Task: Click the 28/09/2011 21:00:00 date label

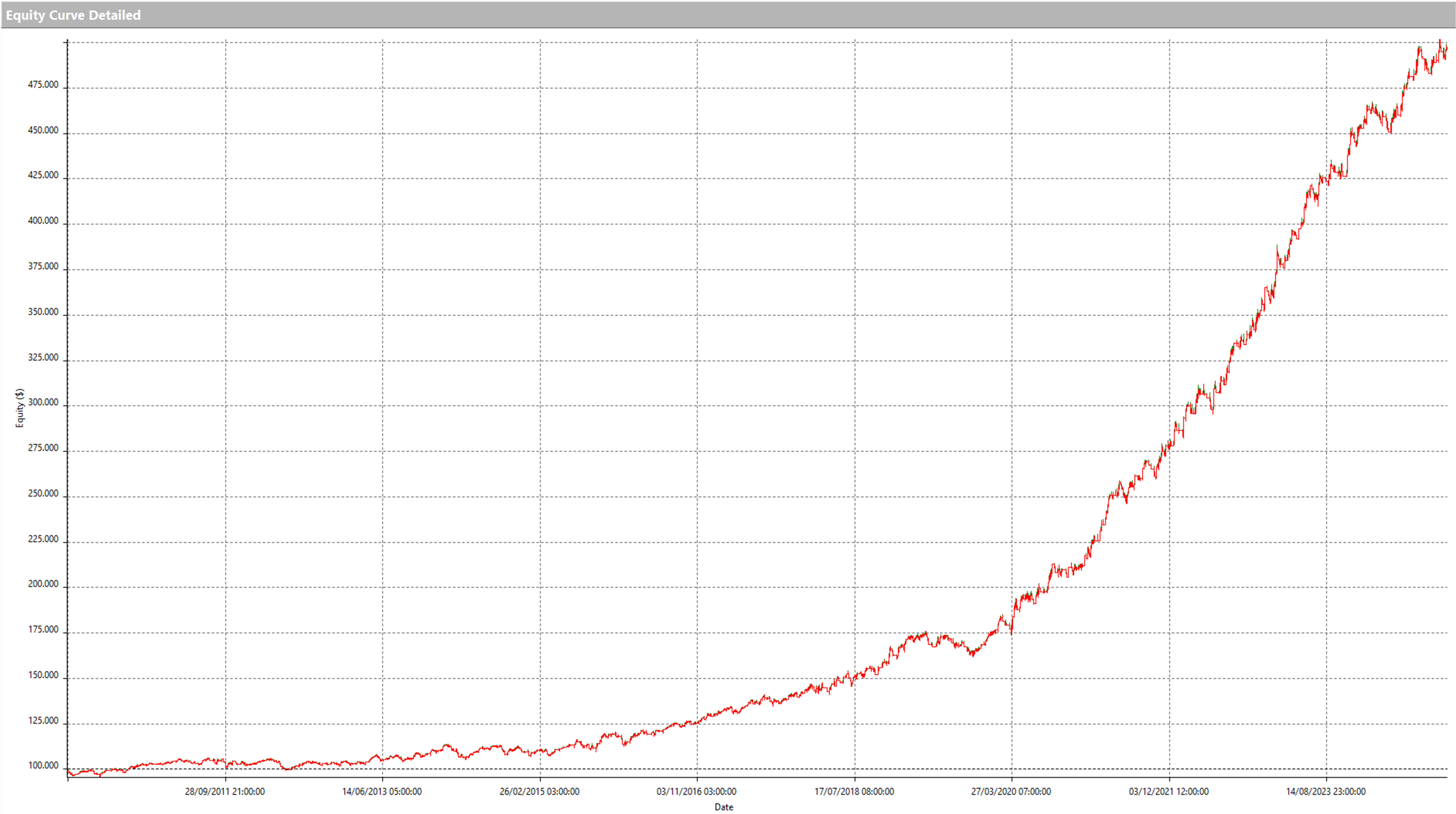Action: (x=224, y=791)
